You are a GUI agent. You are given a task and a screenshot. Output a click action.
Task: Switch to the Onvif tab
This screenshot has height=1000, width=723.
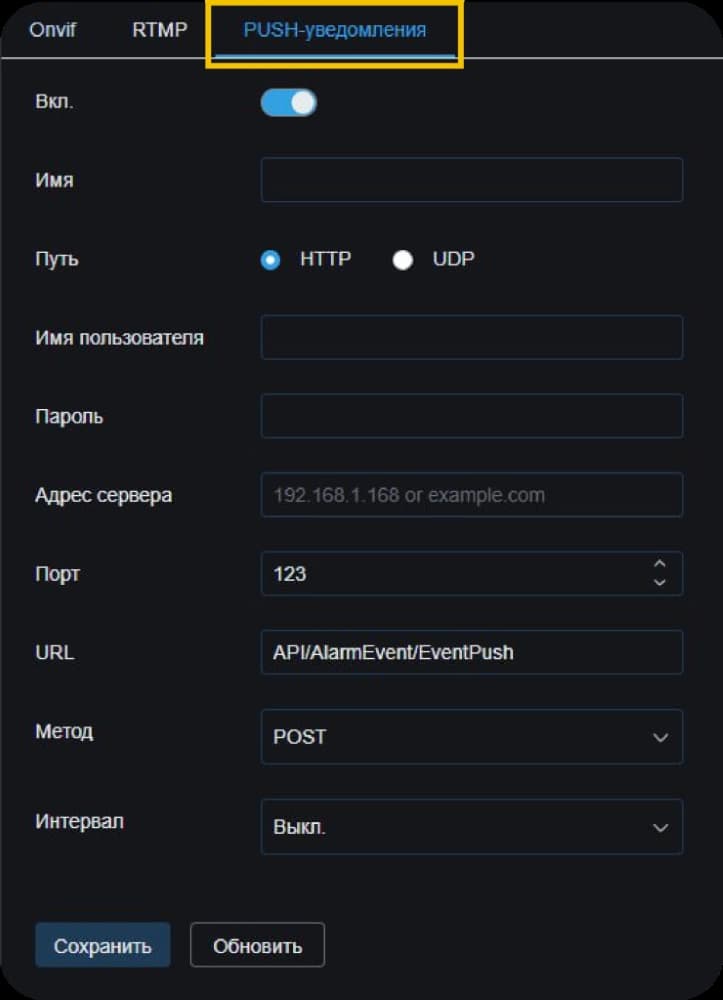[52, 30]
